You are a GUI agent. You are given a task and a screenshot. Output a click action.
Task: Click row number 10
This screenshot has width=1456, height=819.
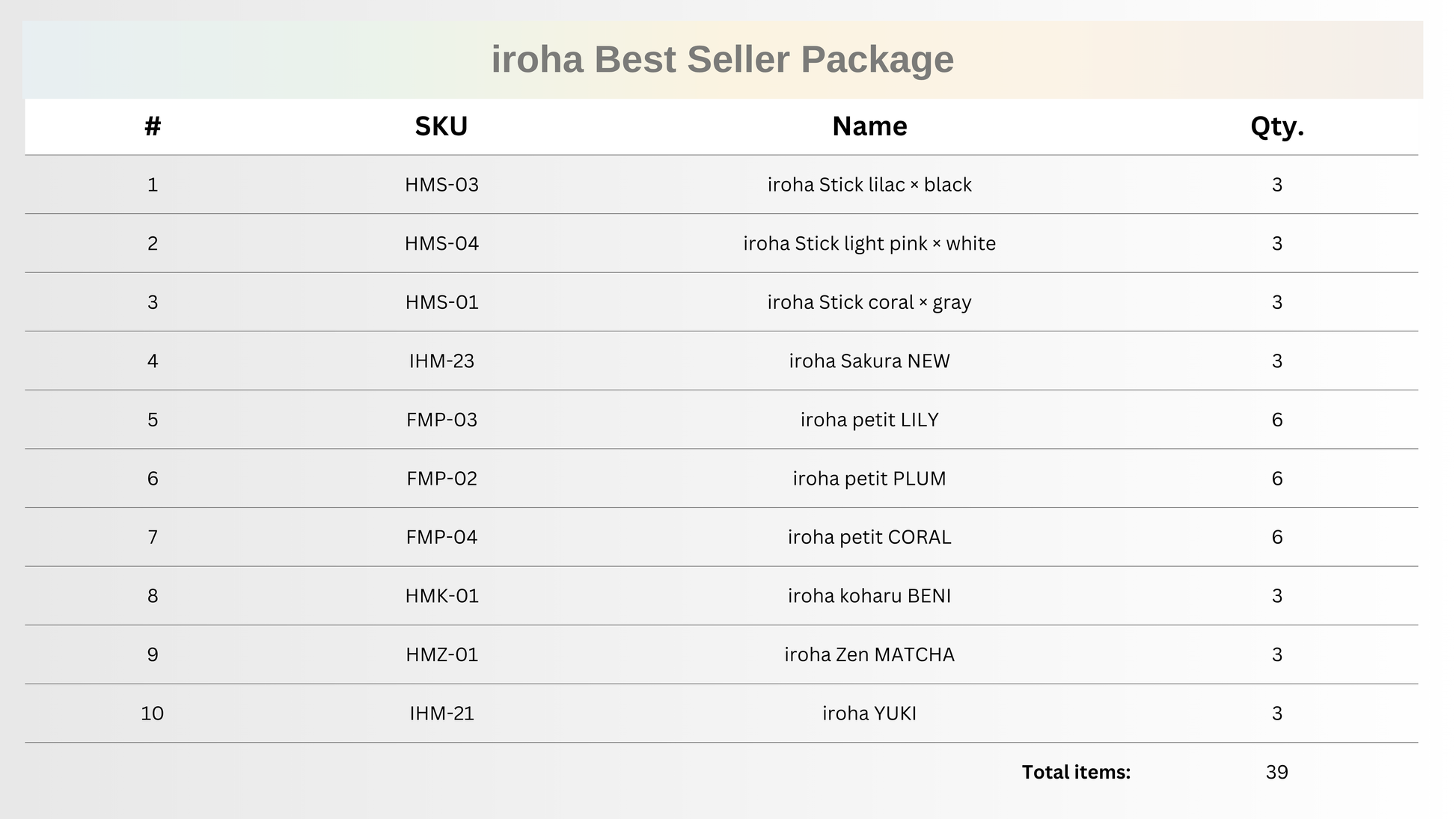pyautogui.click(x=153, y=714)
